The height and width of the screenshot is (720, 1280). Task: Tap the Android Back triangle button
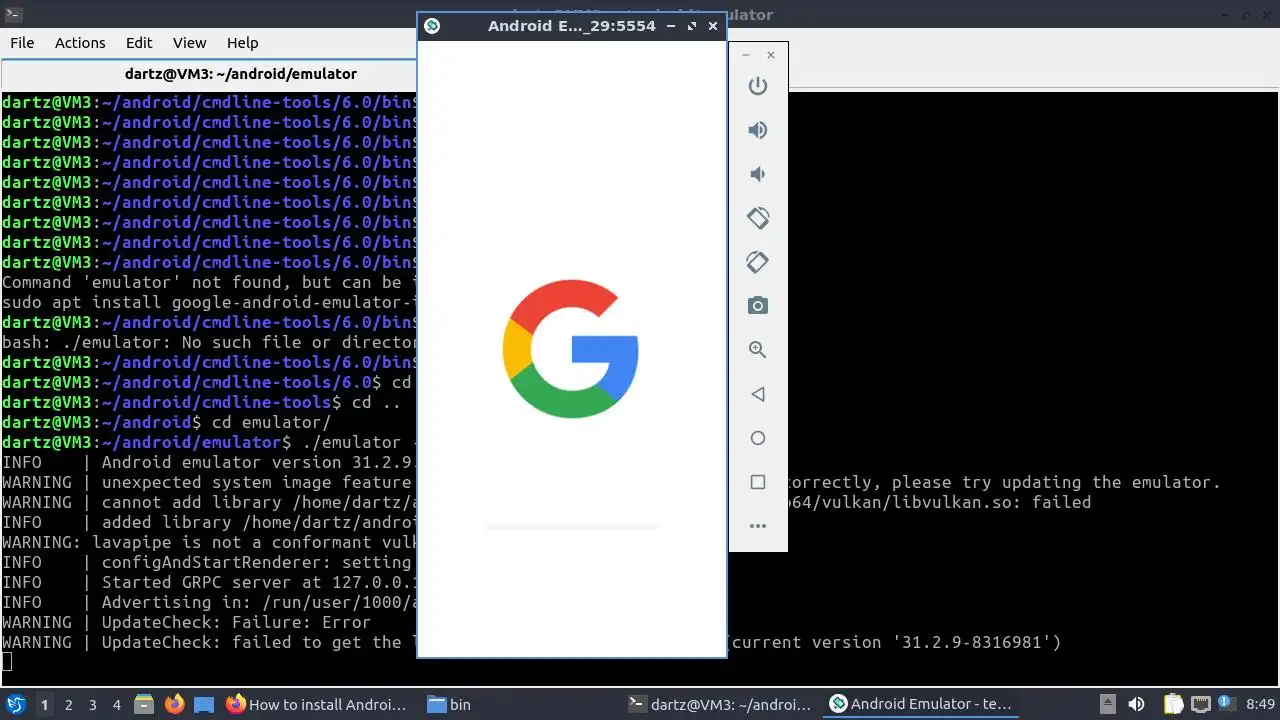pyautogui.click(x=758, y=394)
